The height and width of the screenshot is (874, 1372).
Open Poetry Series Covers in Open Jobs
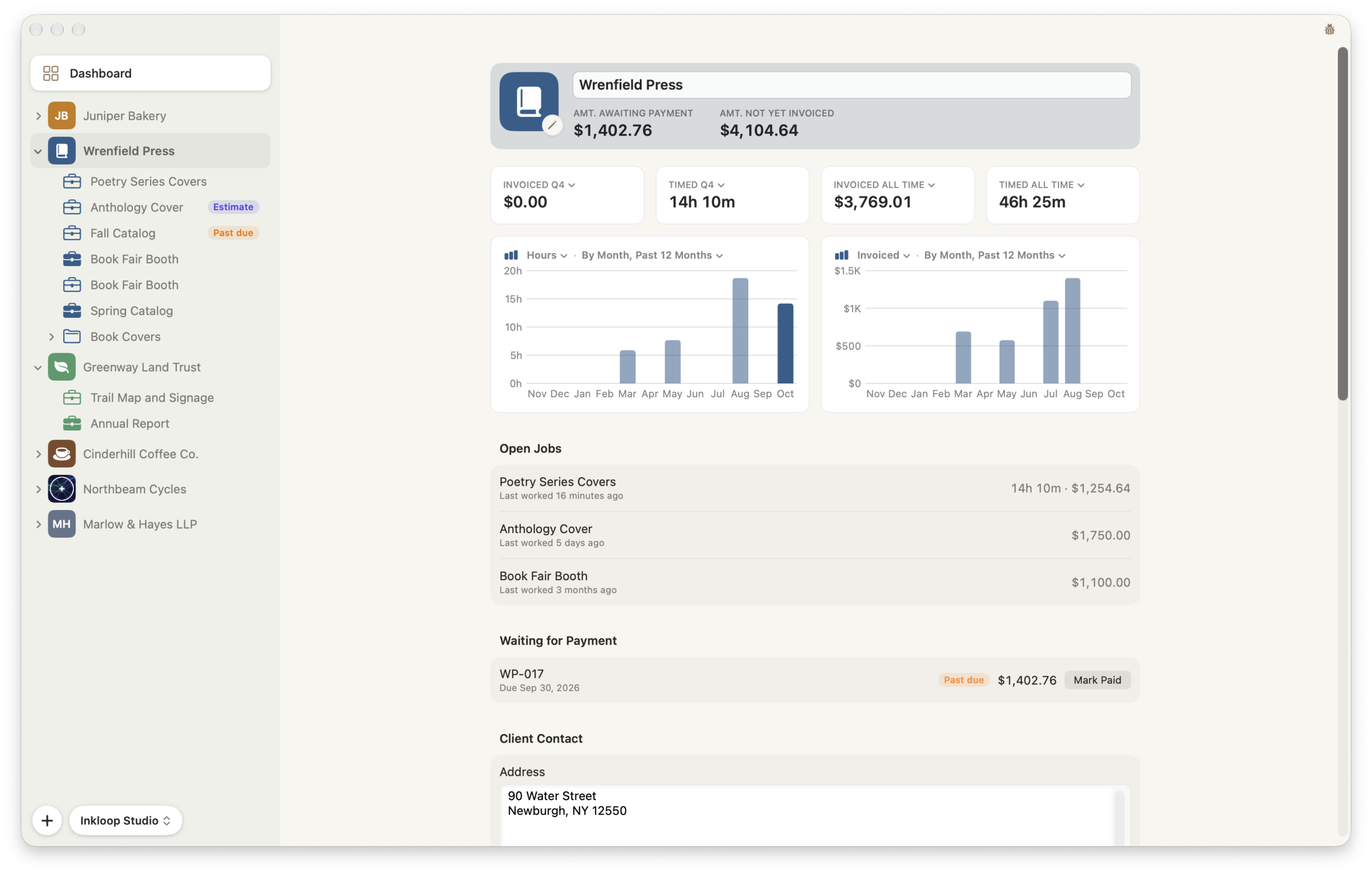coord(815,488)
